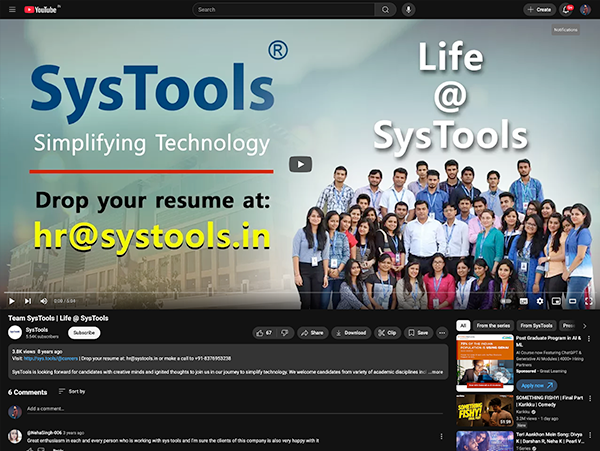Open @NehaSingh-006 commenter avatar
Screen dimensions: 600x451
coord(15,436)
